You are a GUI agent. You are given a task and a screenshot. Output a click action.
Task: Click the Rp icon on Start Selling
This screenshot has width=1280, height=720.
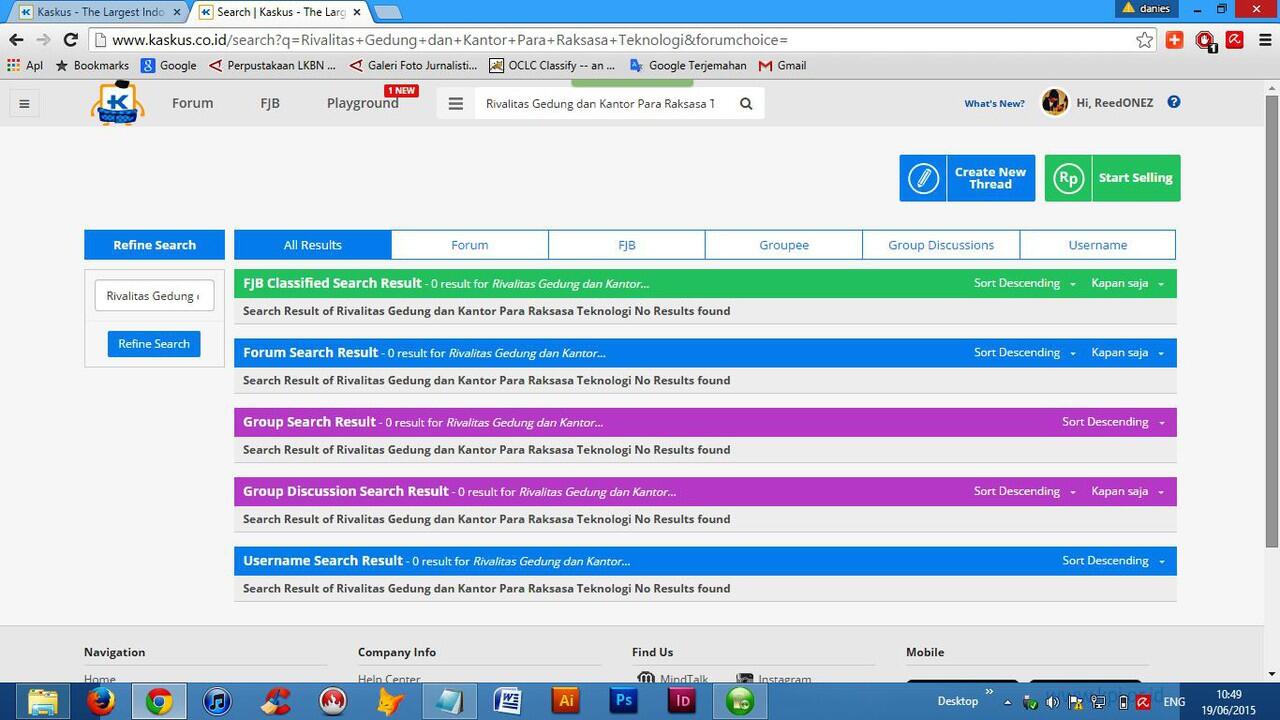coord(1068,178)
